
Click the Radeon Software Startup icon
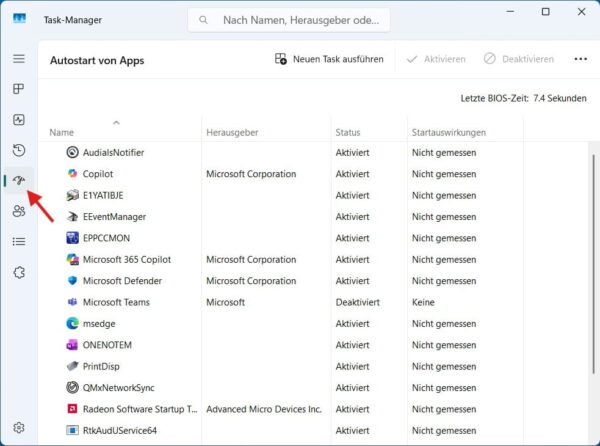[72, 409]
